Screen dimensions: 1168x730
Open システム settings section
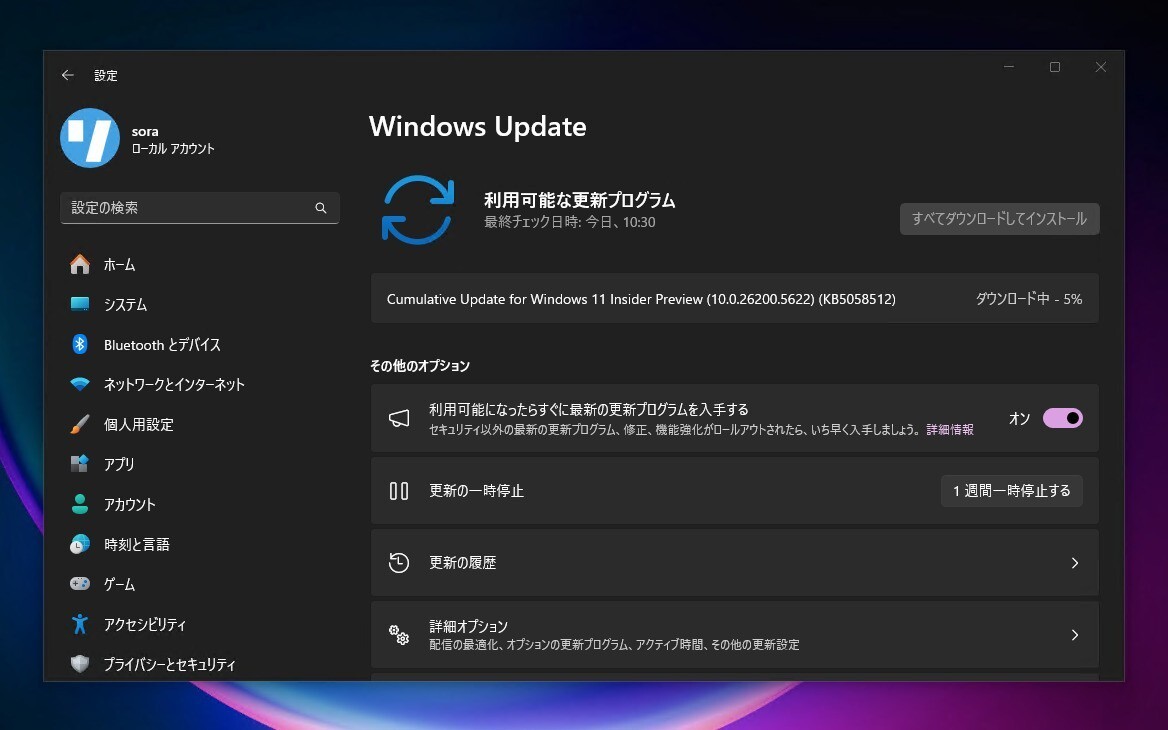coord(125,305)
